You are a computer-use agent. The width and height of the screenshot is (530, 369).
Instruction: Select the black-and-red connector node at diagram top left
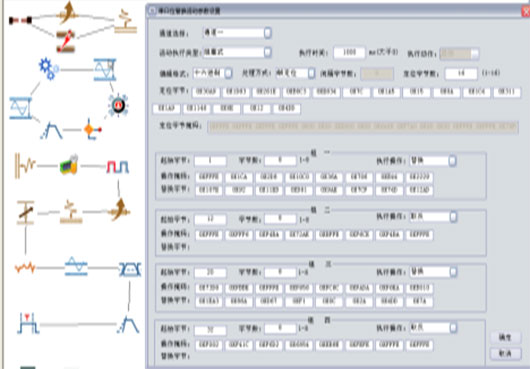[x=20, y=21]
